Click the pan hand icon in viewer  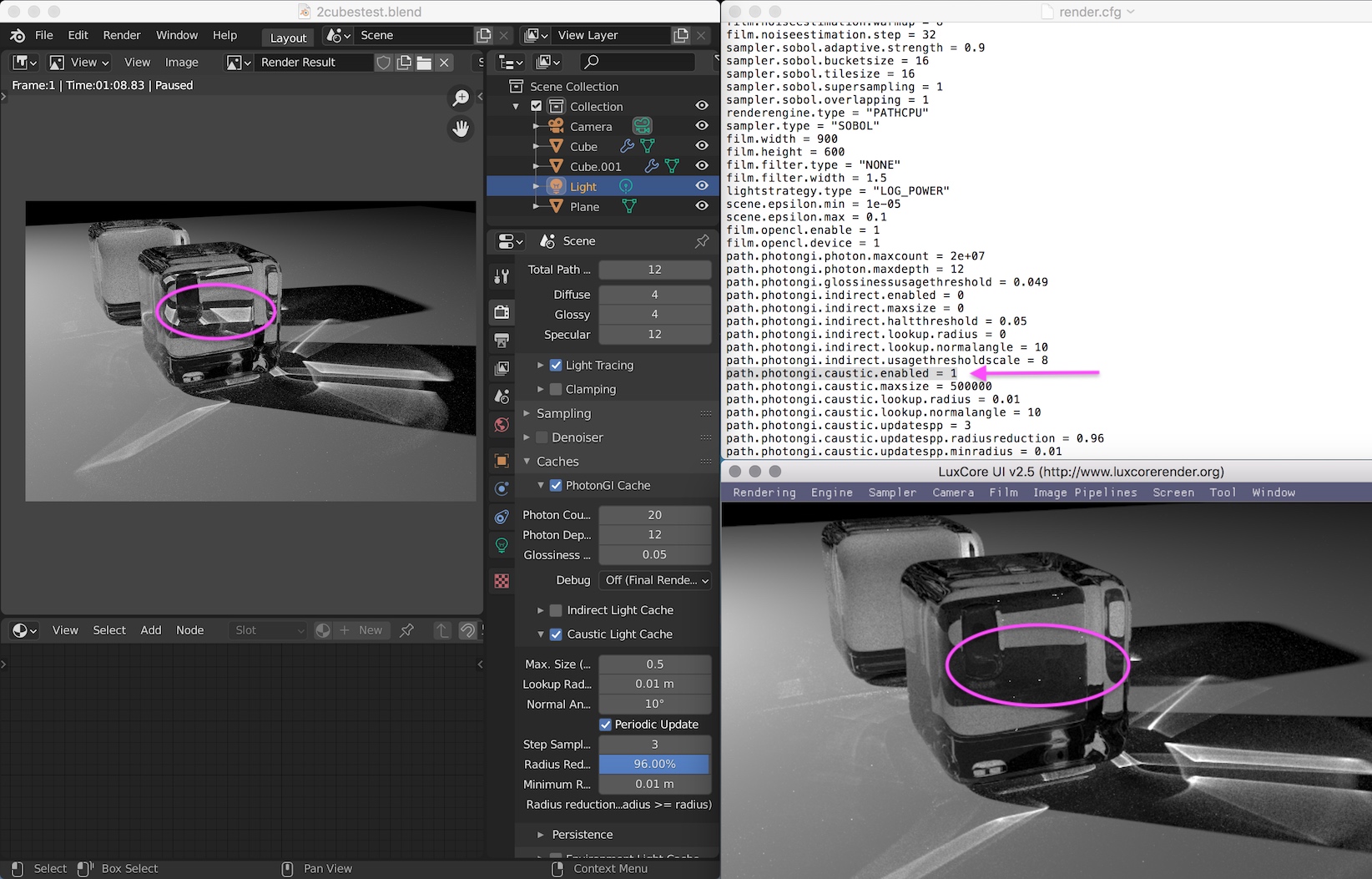[461, 129]
